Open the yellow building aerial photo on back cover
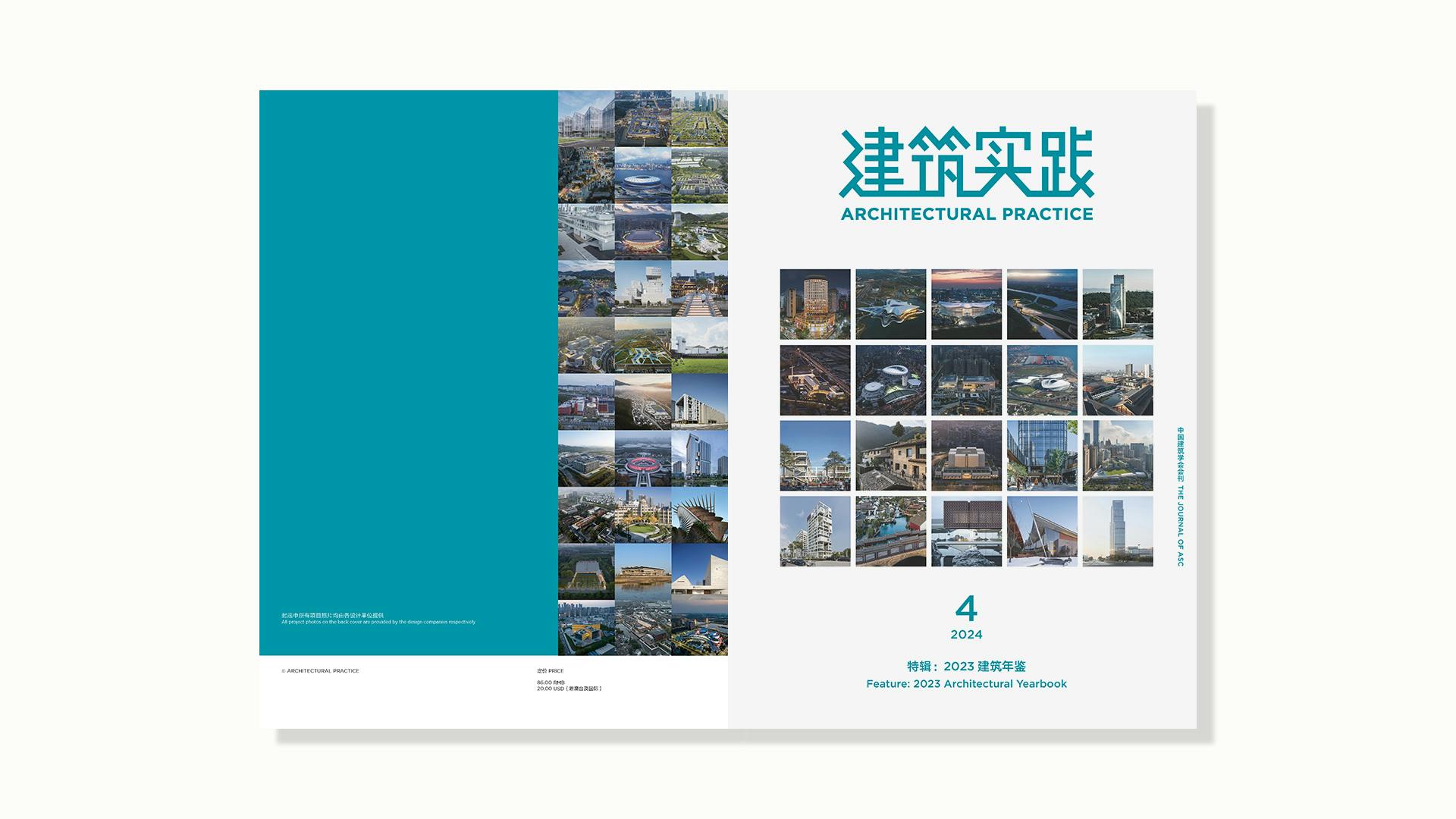The width and height of the screenshot is (1456, 819). tap(586, 628)
